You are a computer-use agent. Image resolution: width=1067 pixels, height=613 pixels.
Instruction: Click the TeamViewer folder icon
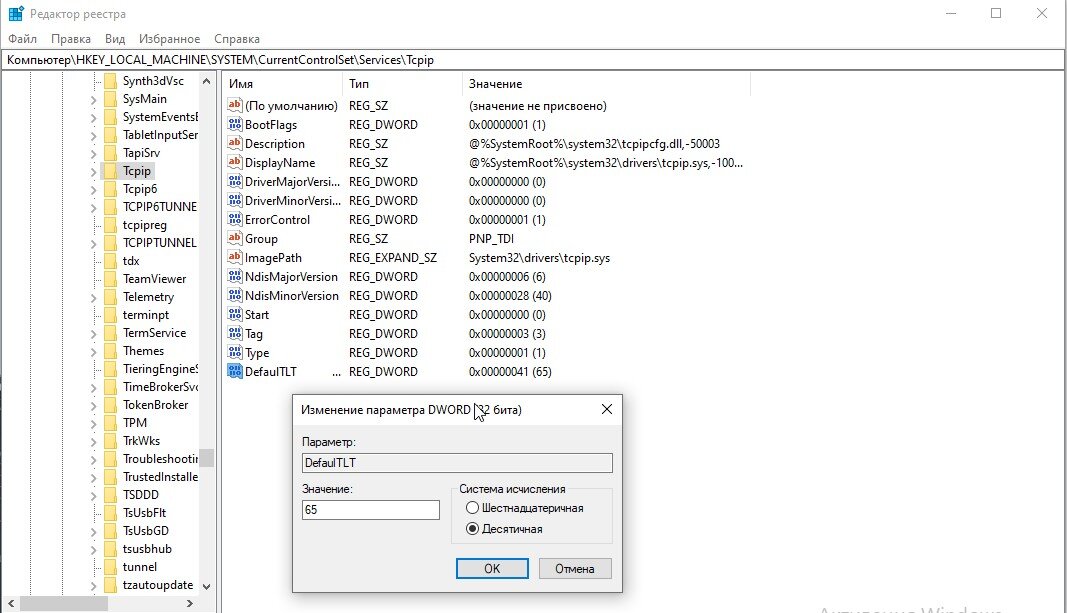[x=110, y=279]
